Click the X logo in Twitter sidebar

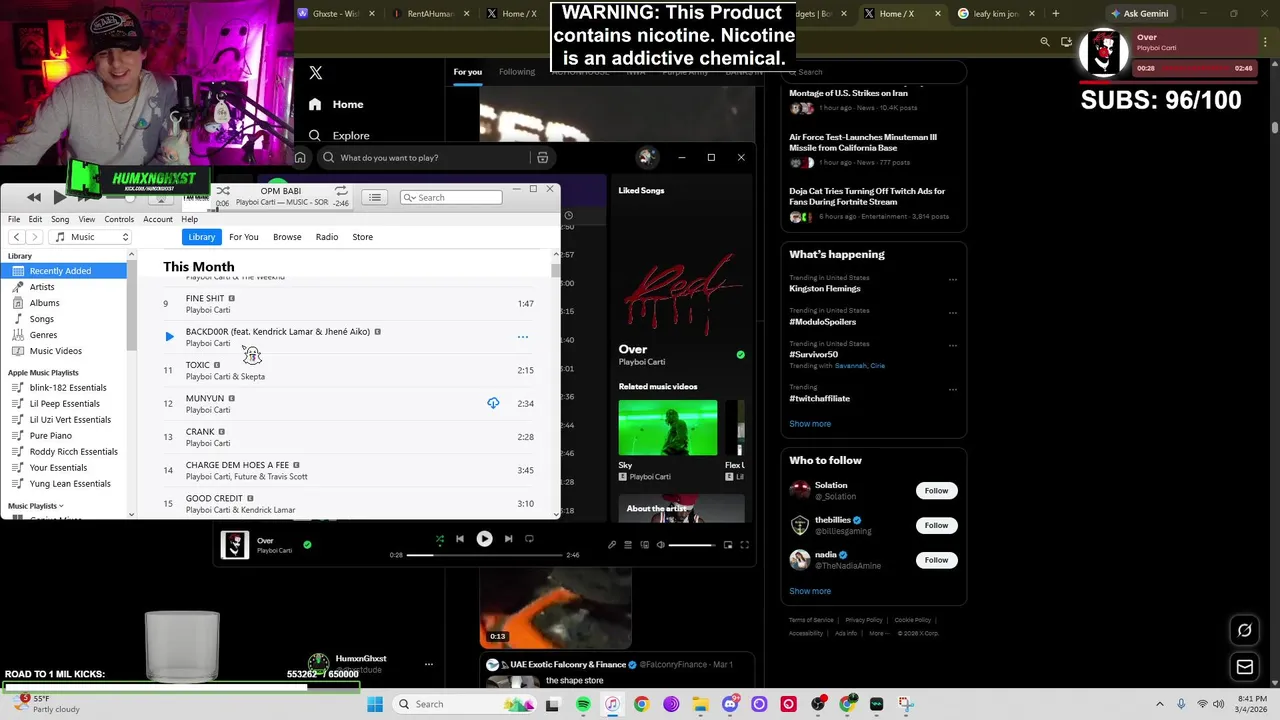coord(316,73)
